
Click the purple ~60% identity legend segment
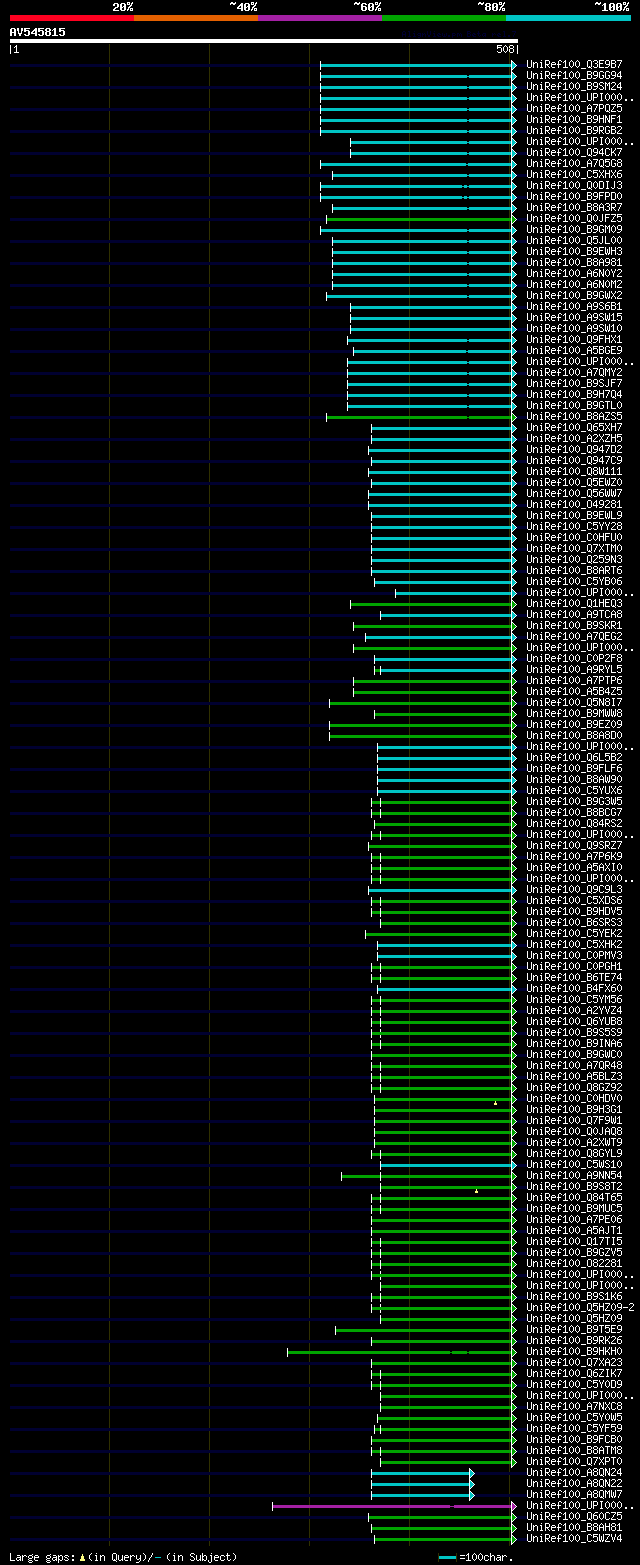[320, 18]
